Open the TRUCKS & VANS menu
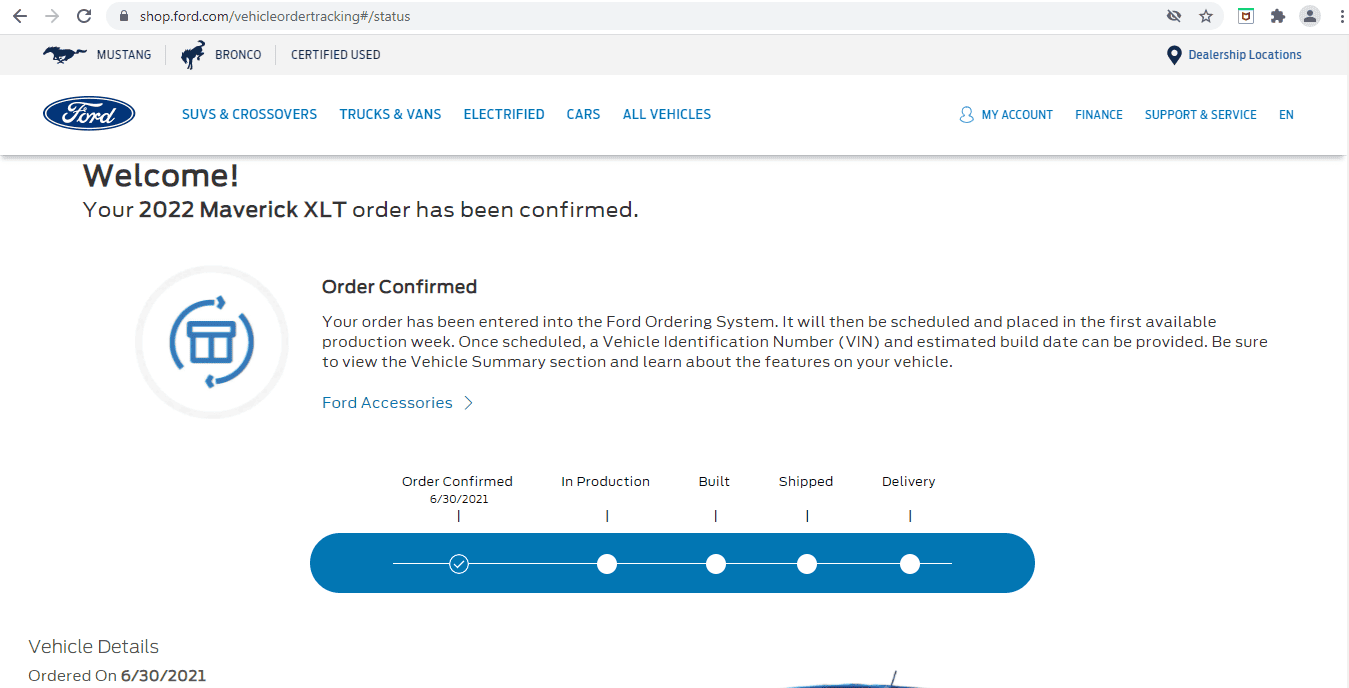Screen dimensions: 1349x688 (x=390, y=115)
